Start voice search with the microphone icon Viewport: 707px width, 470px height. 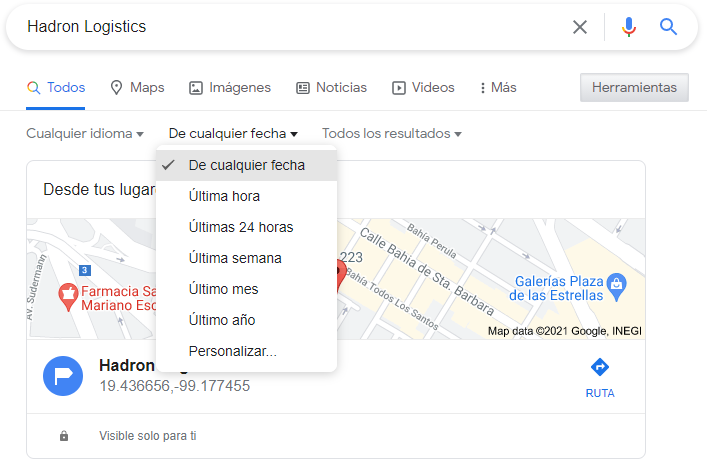[x=629, y=27]
